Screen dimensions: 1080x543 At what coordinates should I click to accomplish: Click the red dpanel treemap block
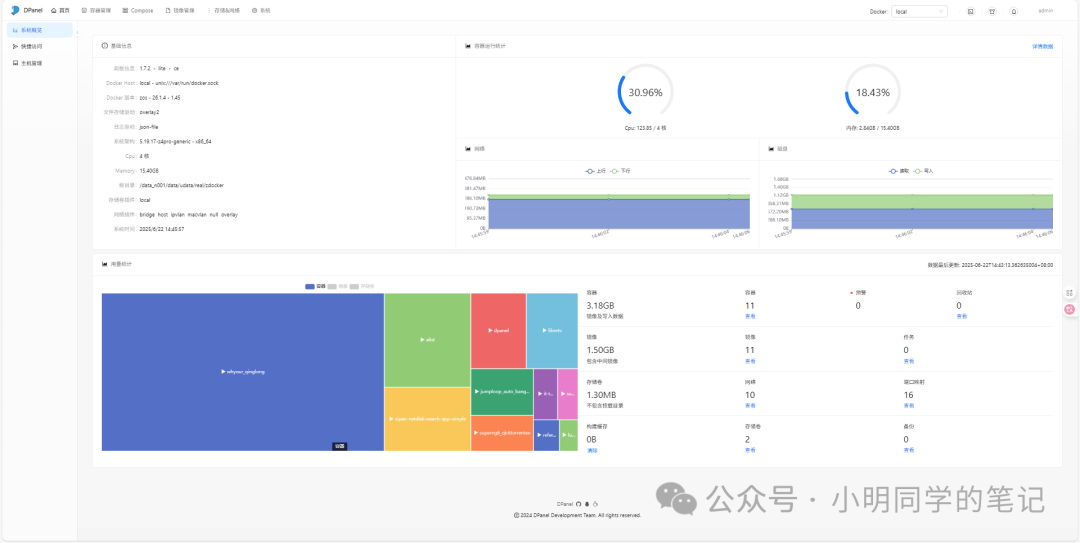tap(498, 331)
